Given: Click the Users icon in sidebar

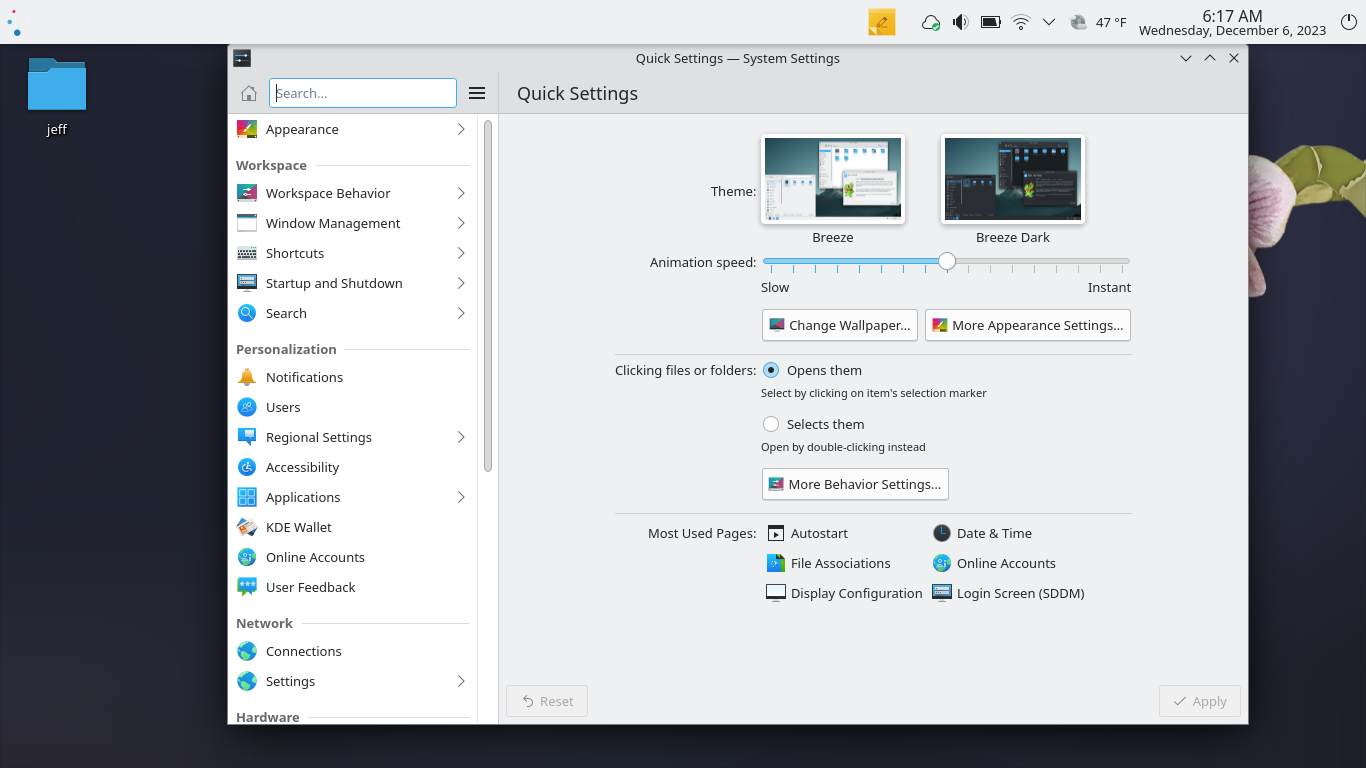Looking at the screenshot, I should [247, 407].
